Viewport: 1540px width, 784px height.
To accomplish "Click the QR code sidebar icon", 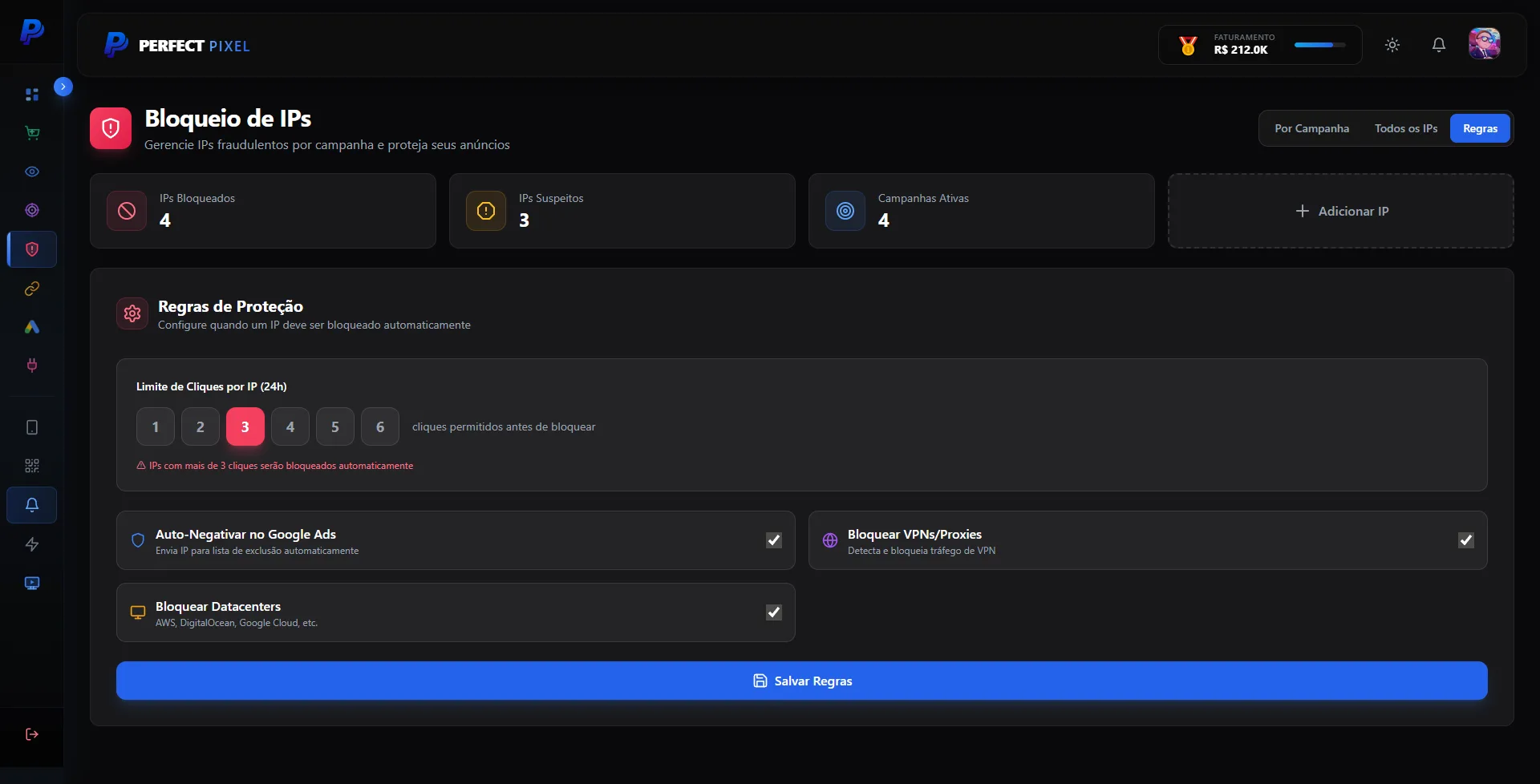I will coord(32,466).
